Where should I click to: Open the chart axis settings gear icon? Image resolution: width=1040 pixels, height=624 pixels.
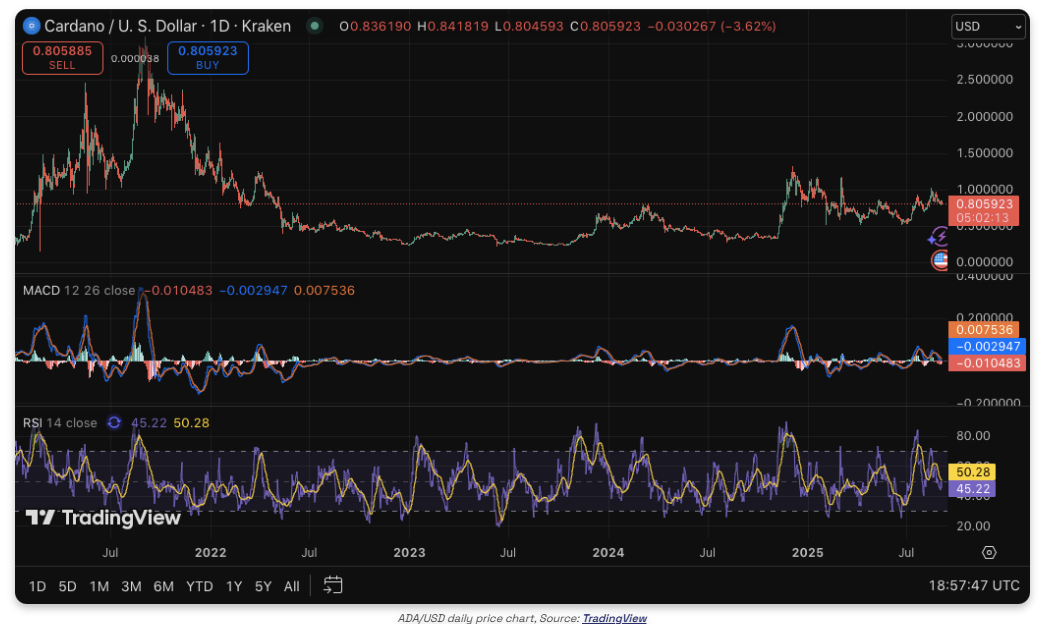pos(989,552)
